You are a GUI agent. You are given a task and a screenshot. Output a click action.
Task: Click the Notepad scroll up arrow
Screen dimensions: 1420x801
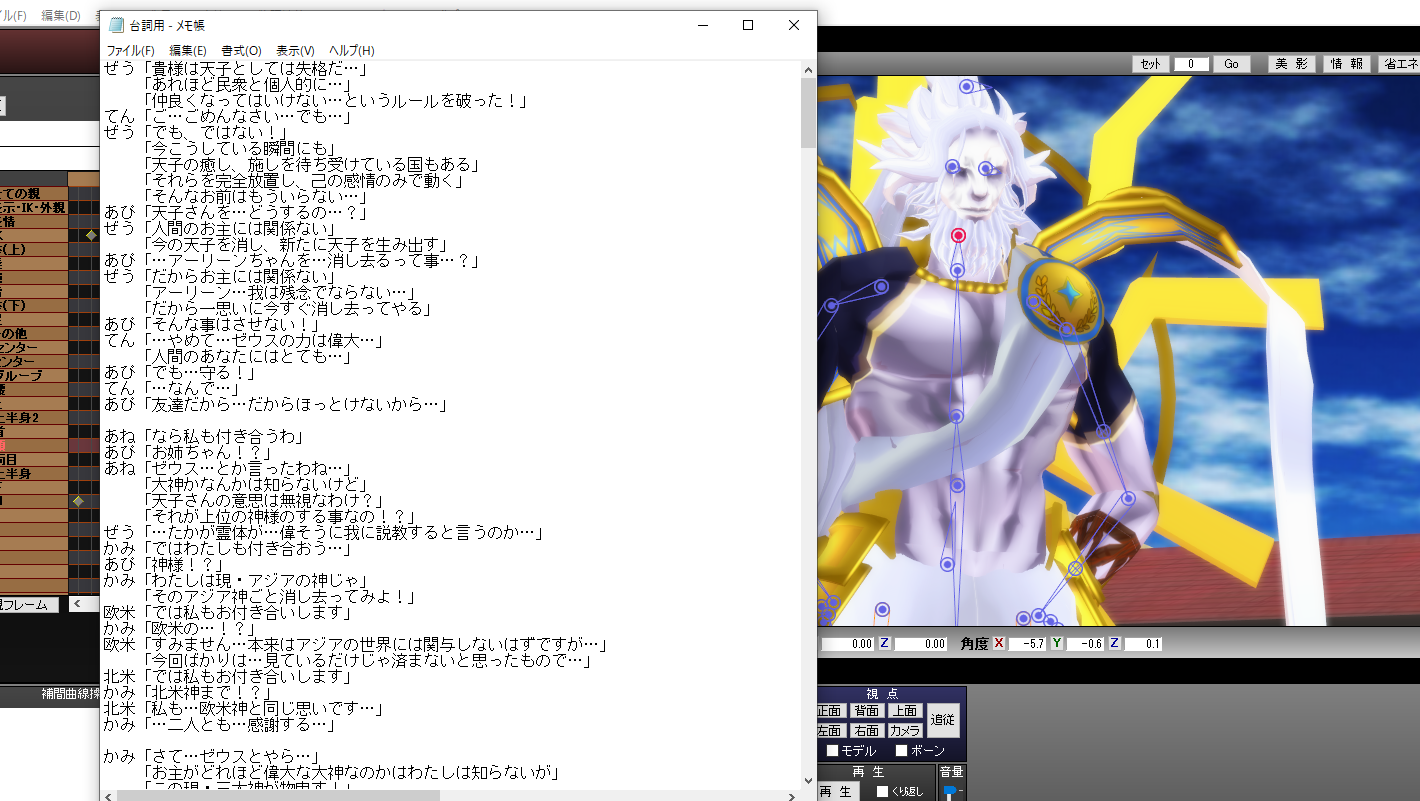point(808,69)
